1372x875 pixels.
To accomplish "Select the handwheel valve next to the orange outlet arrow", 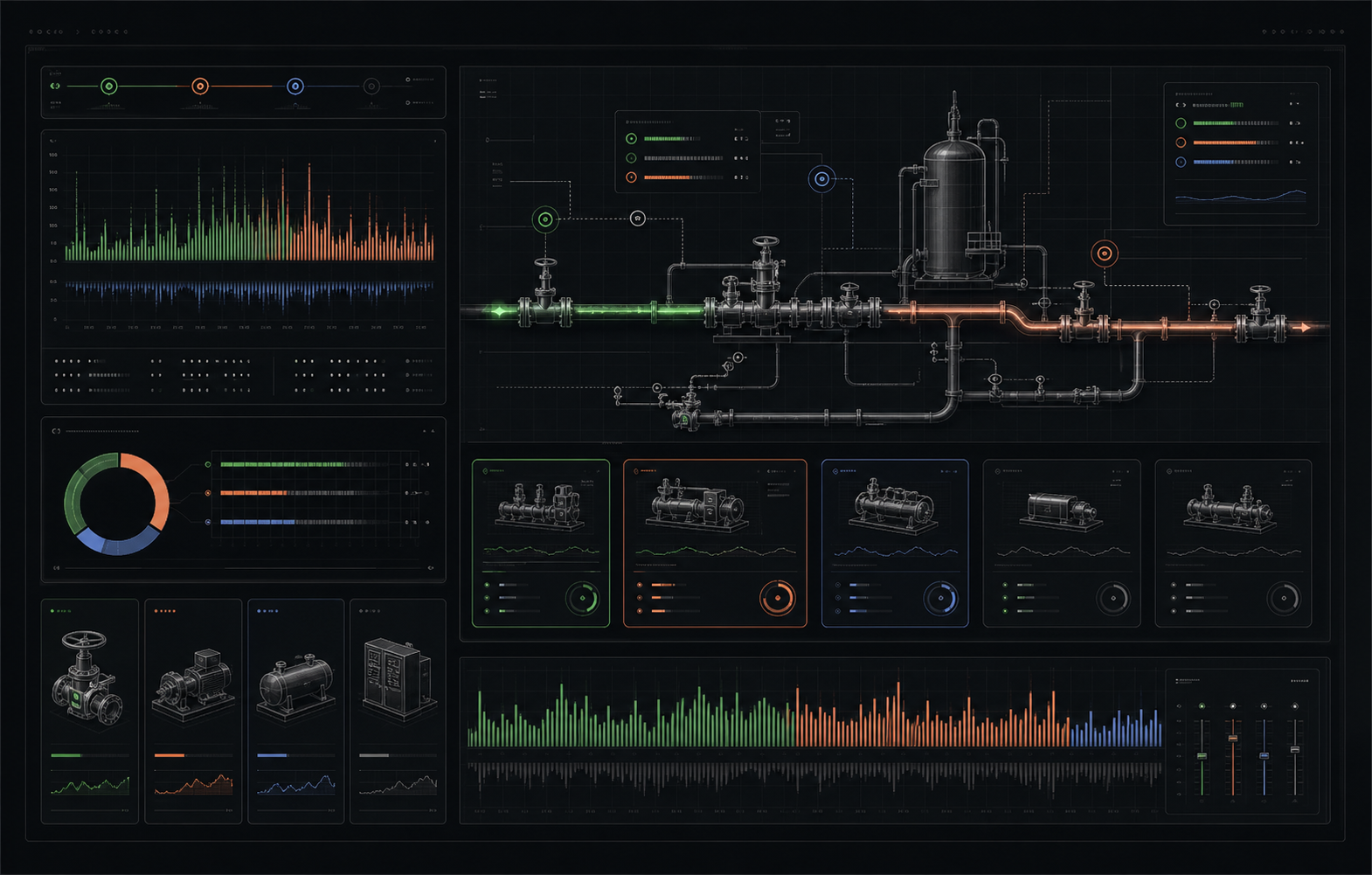I will click(x=1259, y=314).
